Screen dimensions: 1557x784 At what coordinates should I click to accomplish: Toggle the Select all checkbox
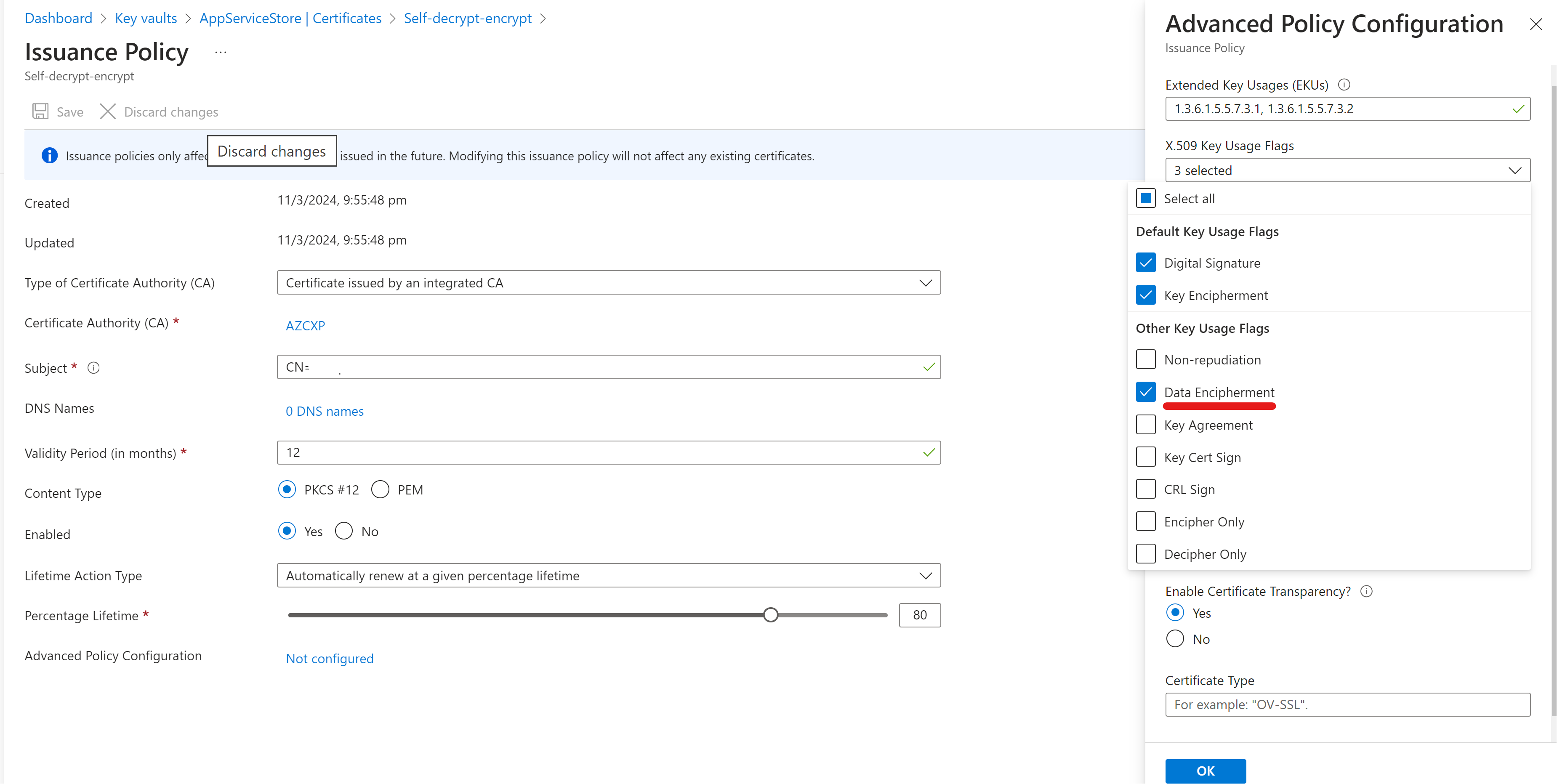(x=1145, y=198)
